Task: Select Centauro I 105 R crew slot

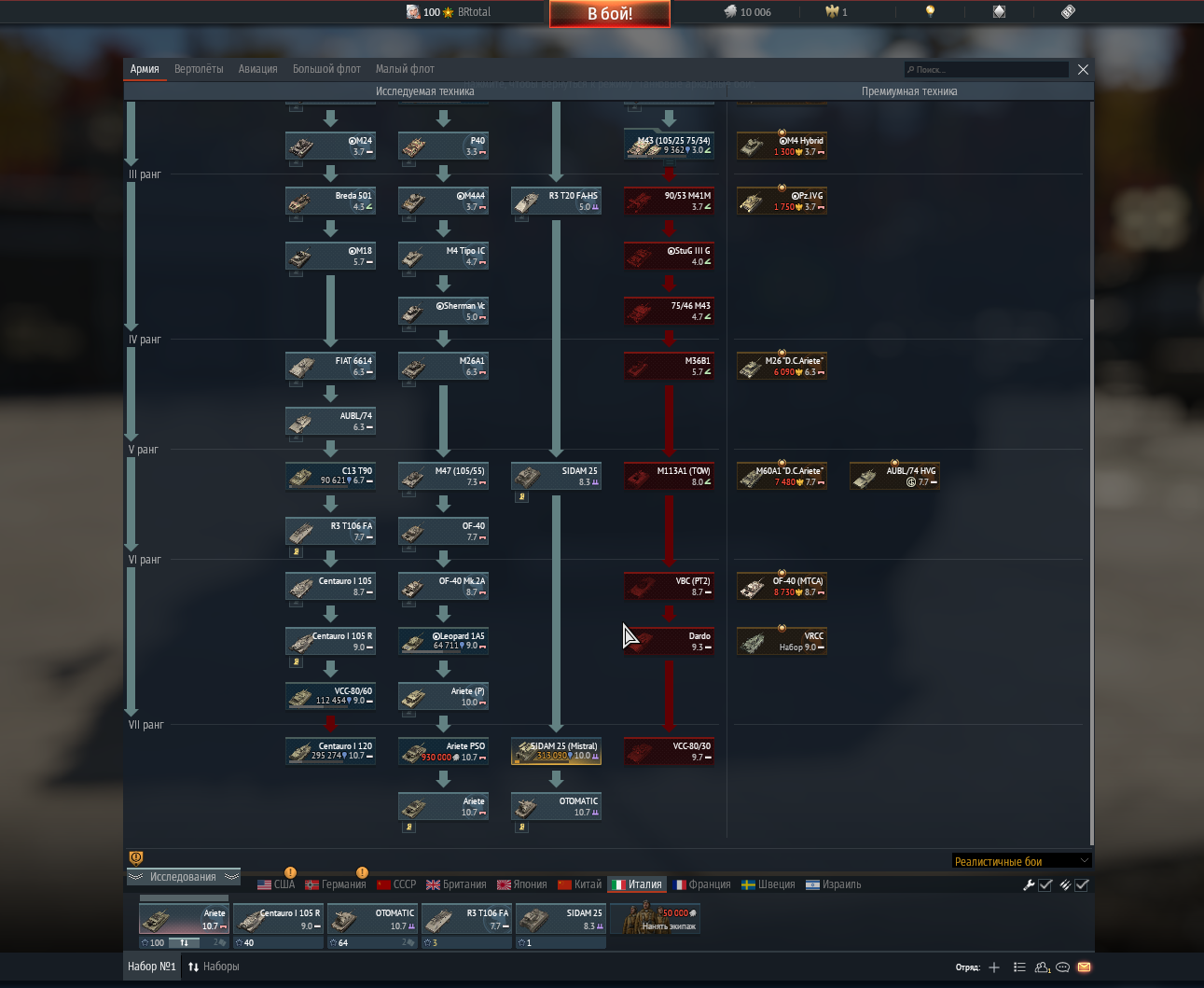Action: pos(278,920)
